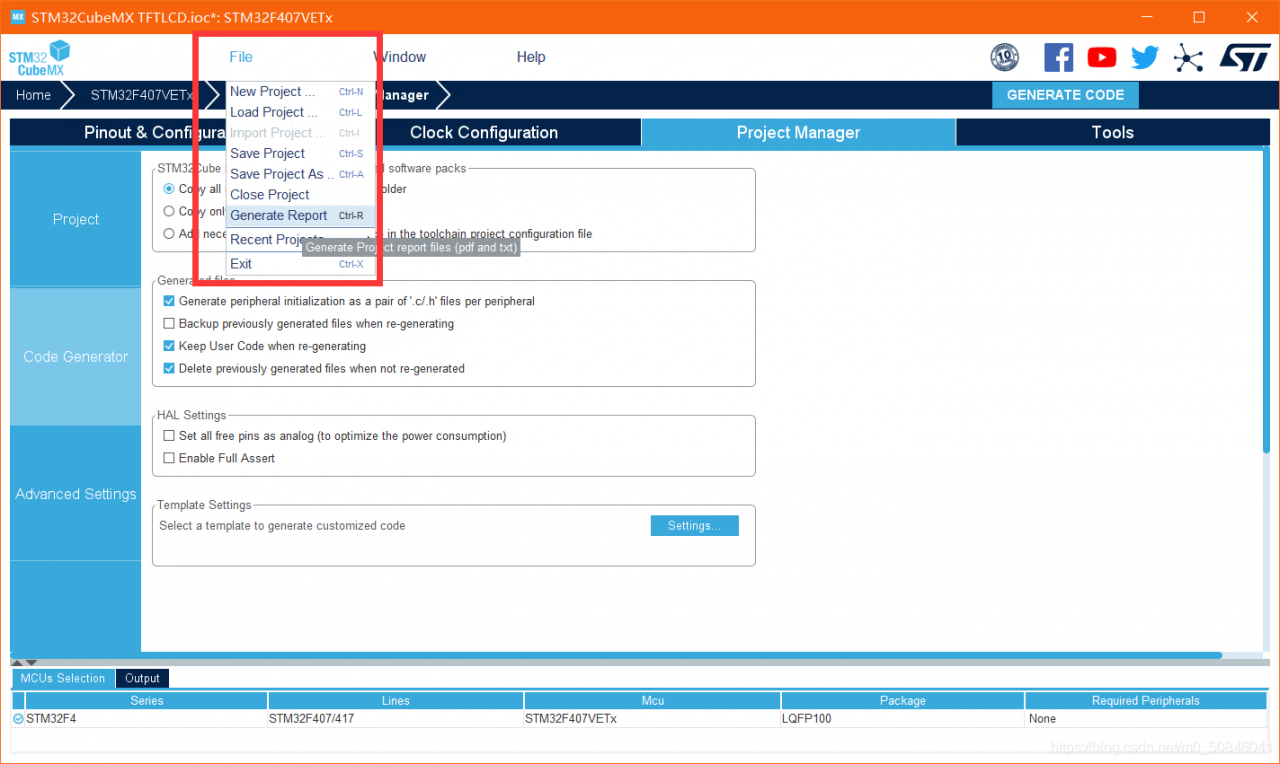Click the bottom panel collapse arrows
The image size is (1280, 764).
tap(24, 663)
